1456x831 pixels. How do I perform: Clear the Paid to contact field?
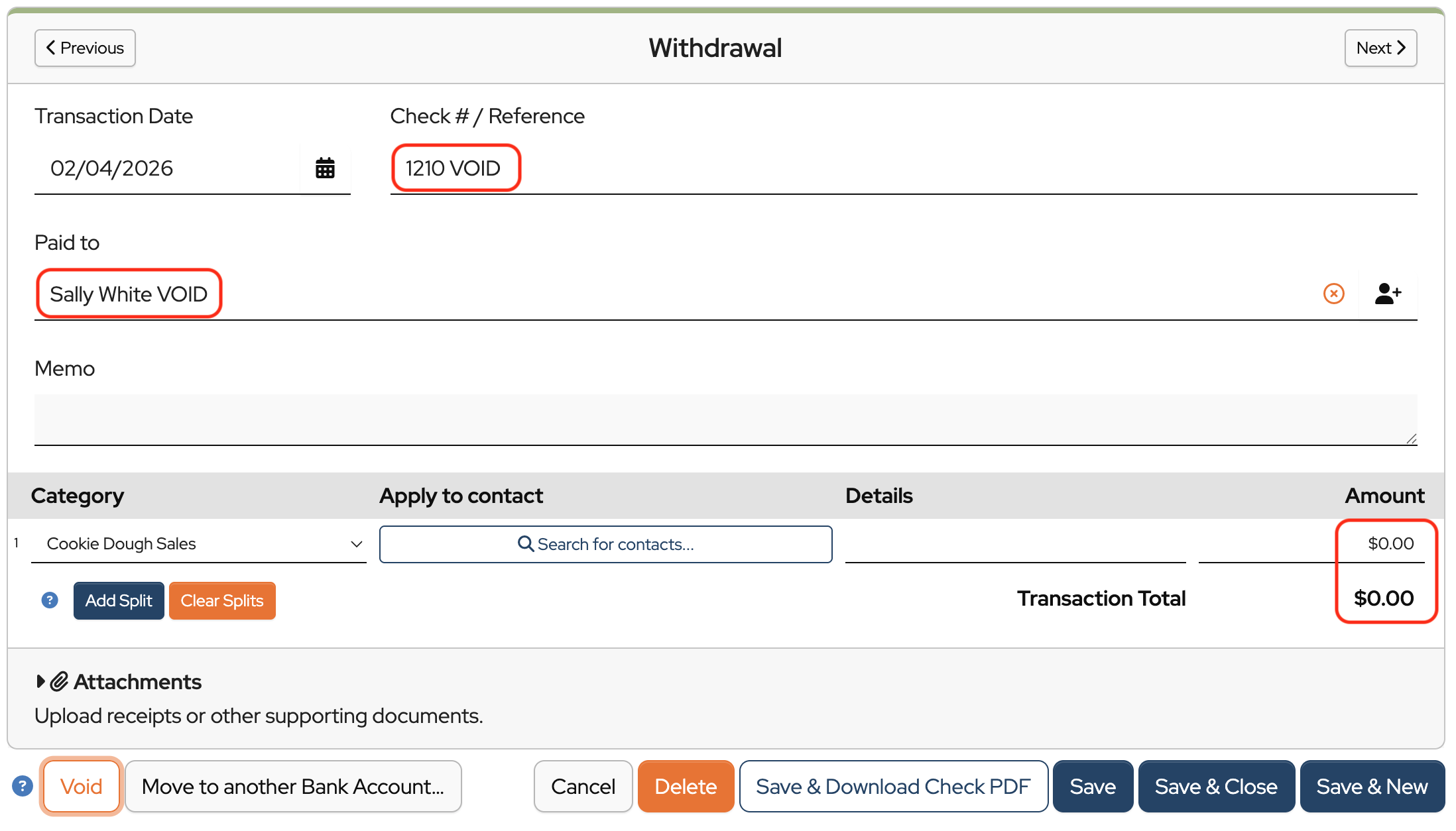tap(1333, 294)
